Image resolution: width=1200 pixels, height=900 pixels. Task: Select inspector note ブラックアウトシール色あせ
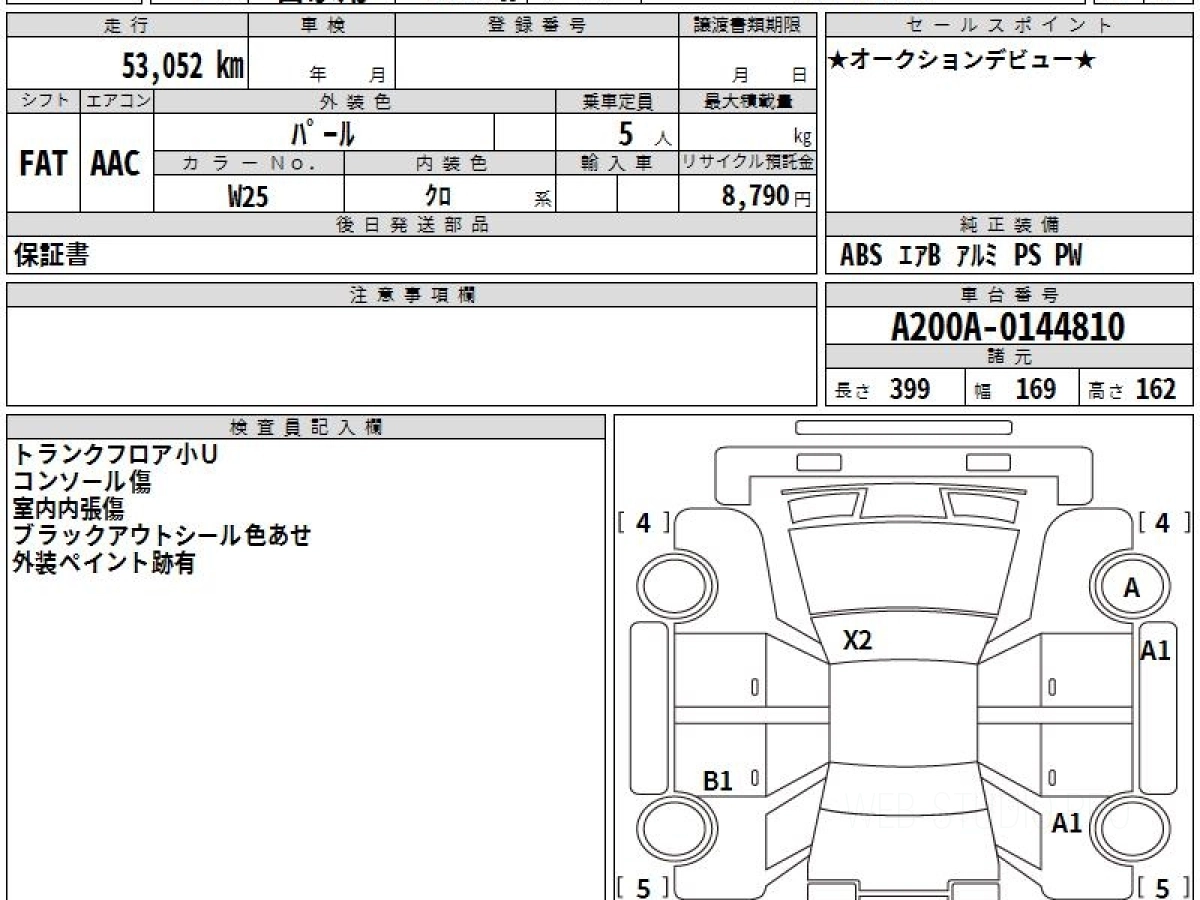pyautogui.click(x=162, y=535)
